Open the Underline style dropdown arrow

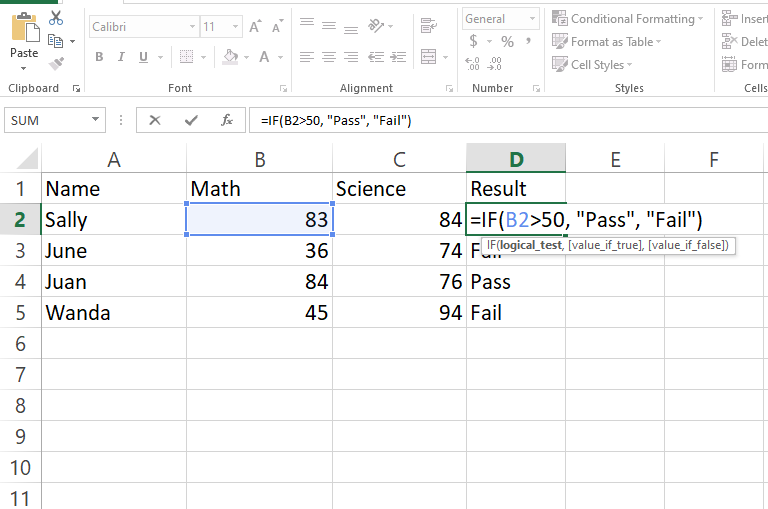pos(160,57)
